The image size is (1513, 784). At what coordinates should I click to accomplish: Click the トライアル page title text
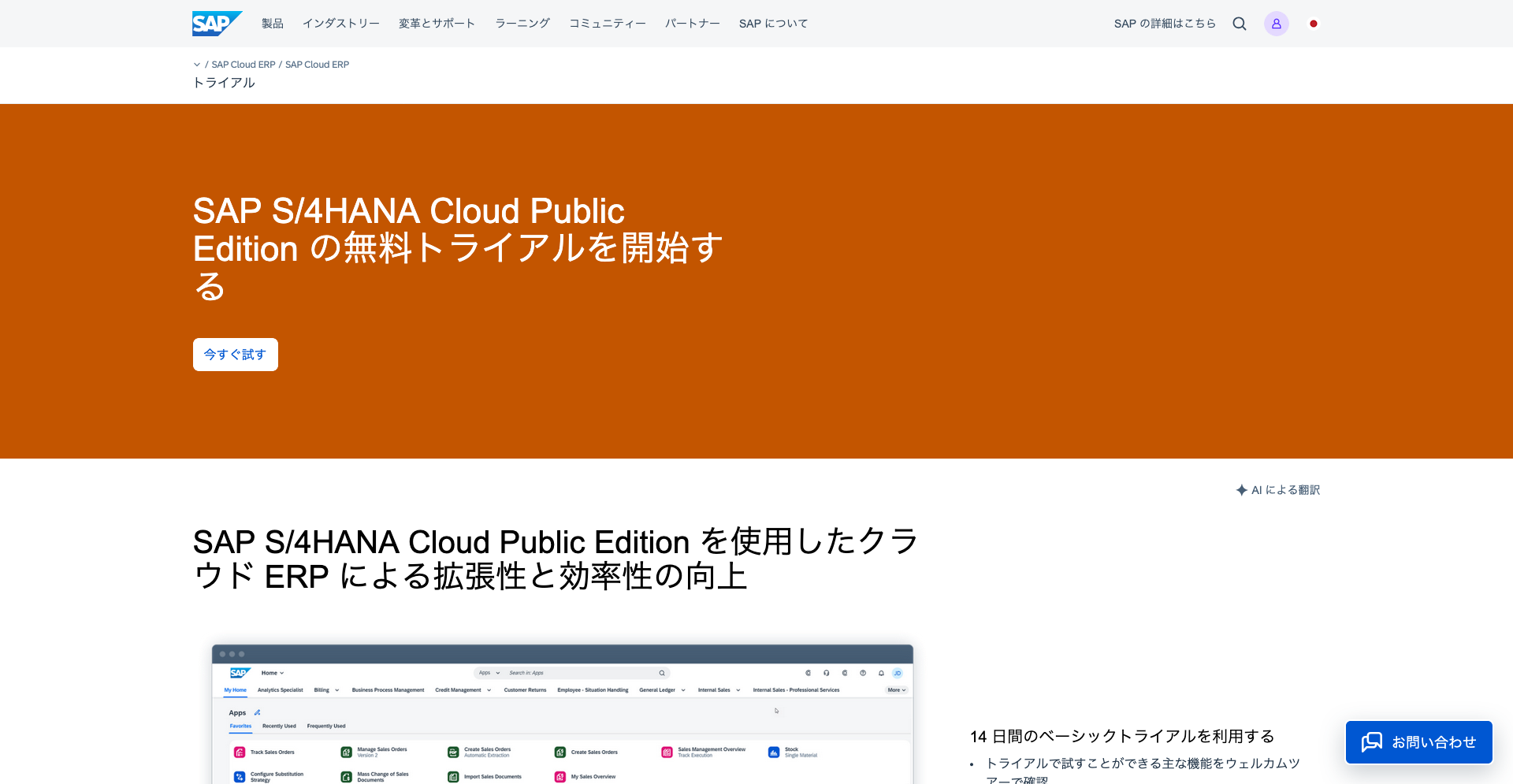225,83
